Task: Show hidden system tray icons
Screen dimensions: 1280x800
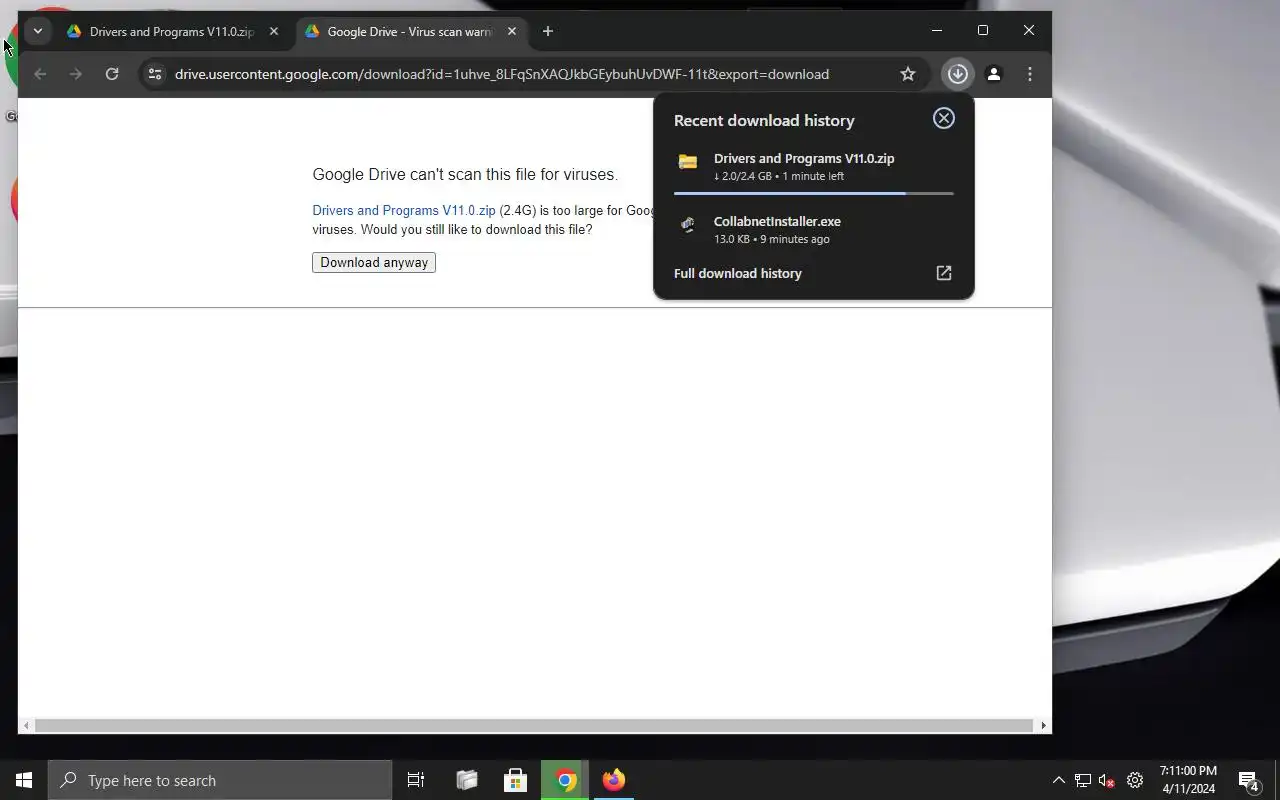Action: pyautogui.click(x=1058, y=780)
